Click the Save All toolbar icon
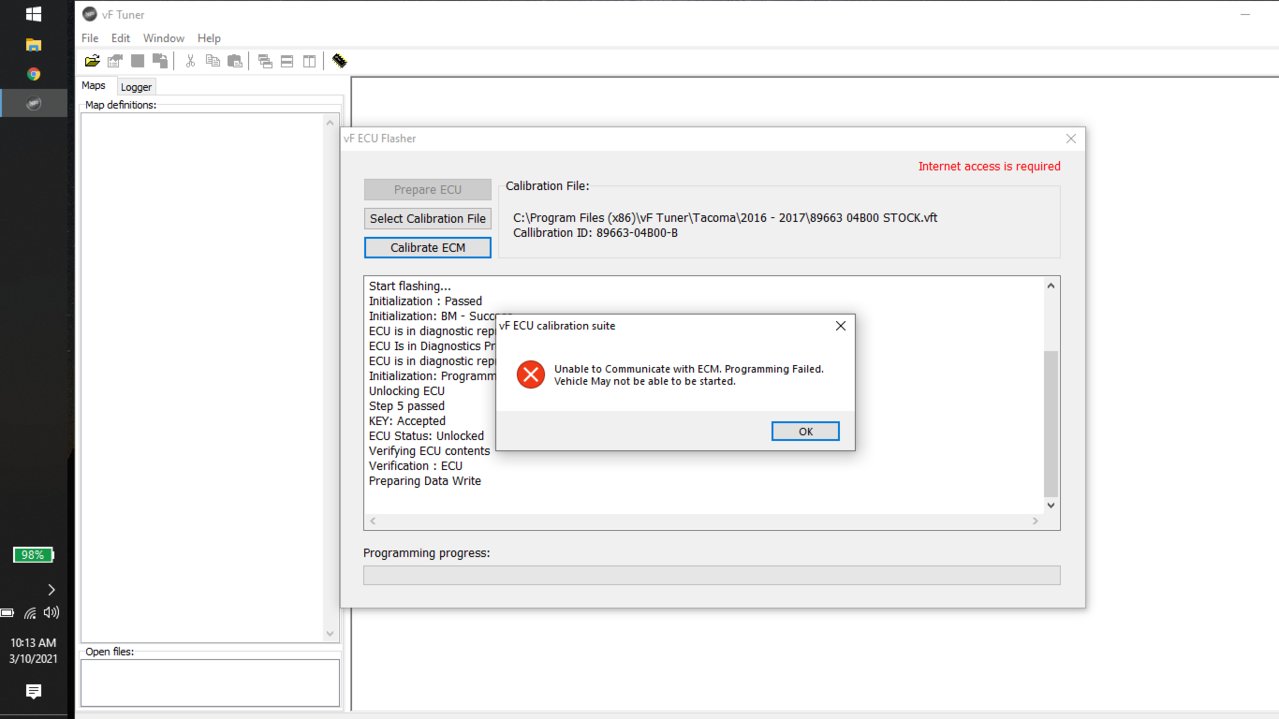Screen dimensions: 1279x719 (159, 61)
